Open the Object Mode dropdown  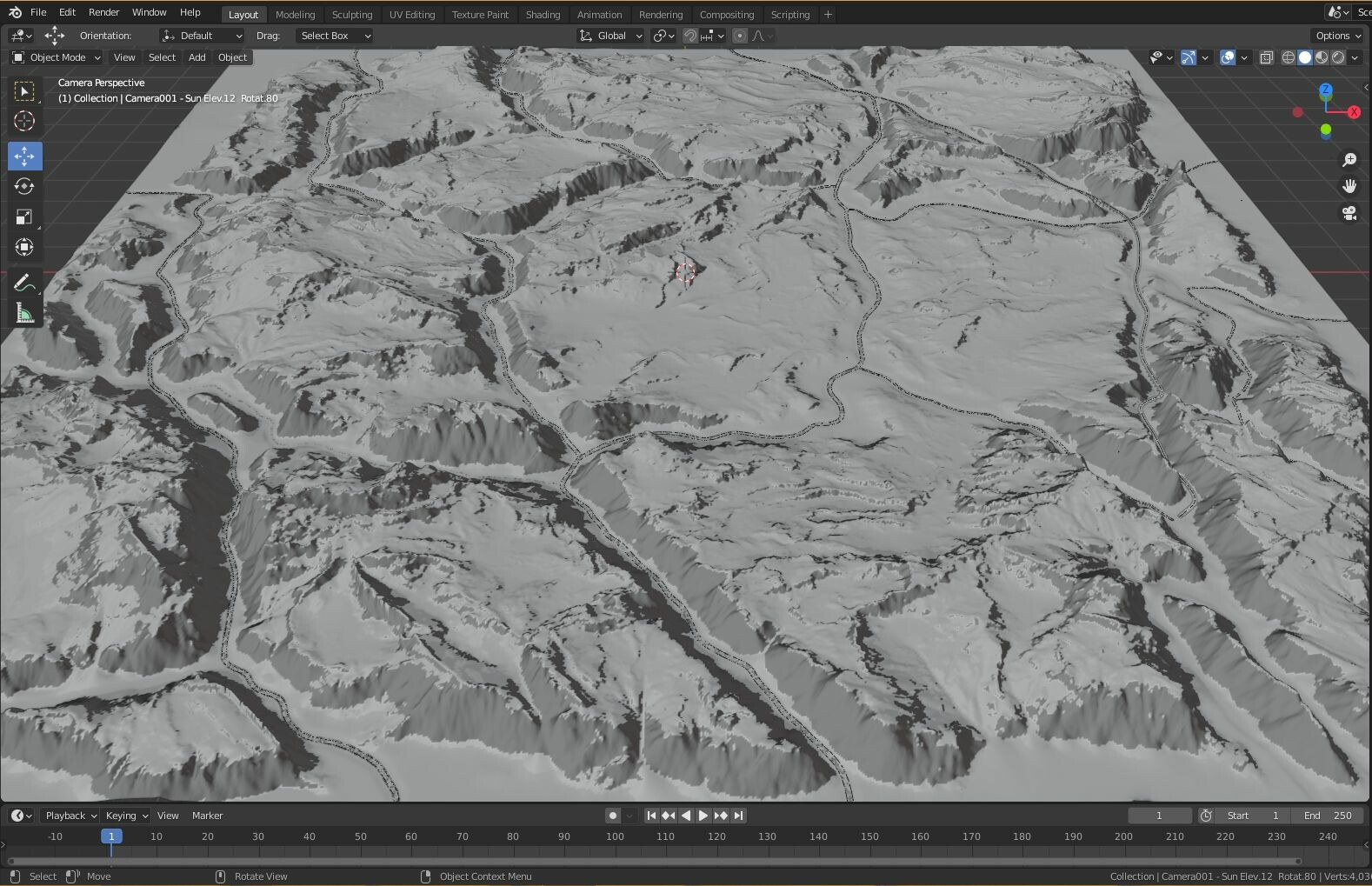pyautogui.click(x=57, y=57)
